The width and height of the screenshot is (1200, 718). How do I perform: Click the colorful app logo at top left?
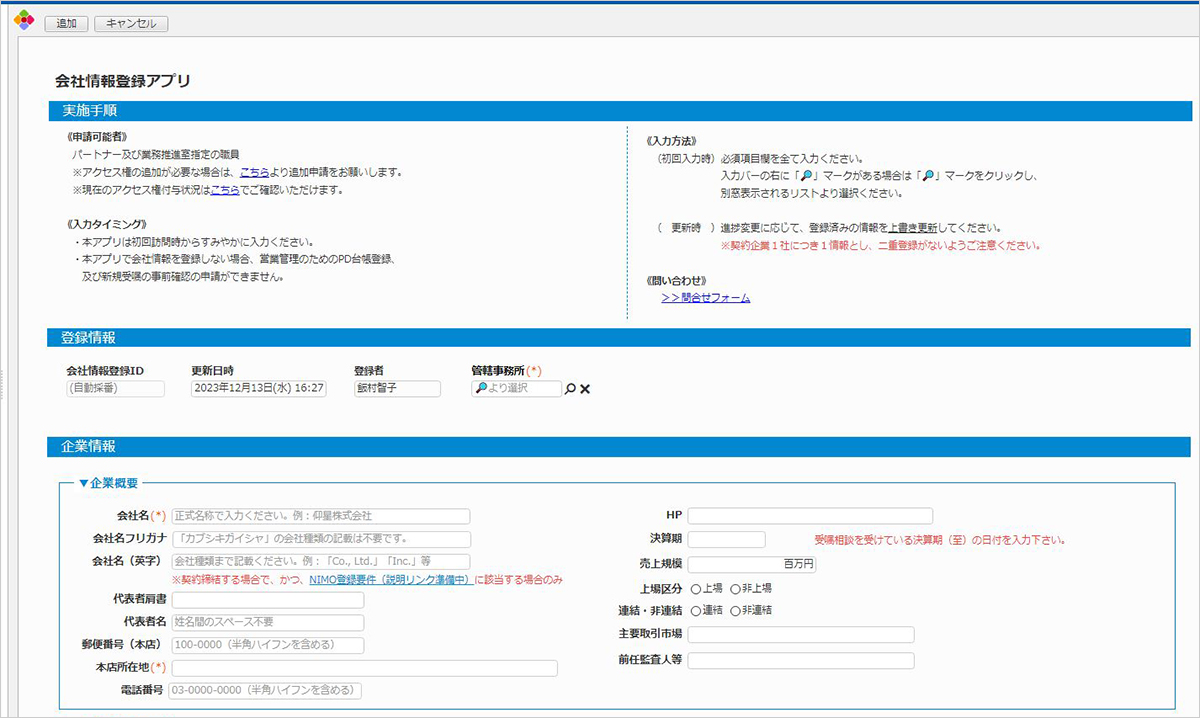pos(23,19)
